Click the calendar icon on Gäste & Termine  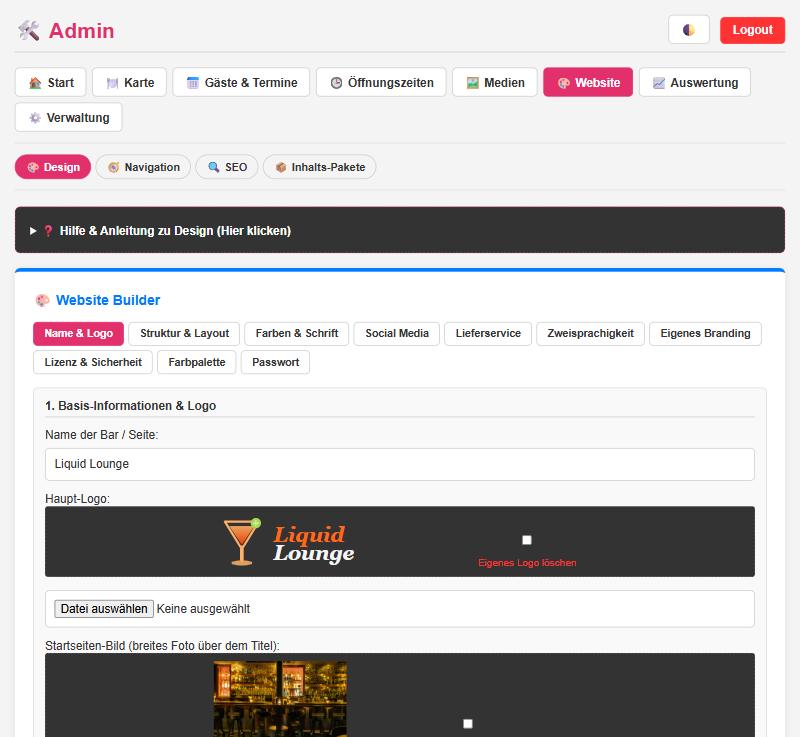click(192, 83)
